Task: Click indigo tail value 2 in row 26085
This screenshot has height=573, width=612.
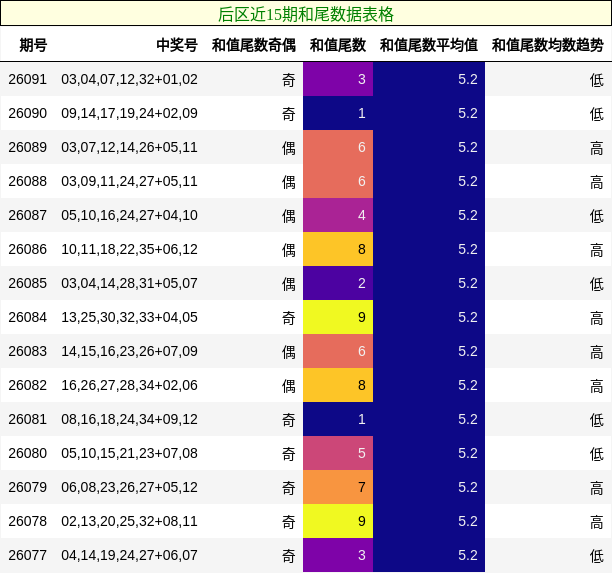Action: click(x=338, y=283)
